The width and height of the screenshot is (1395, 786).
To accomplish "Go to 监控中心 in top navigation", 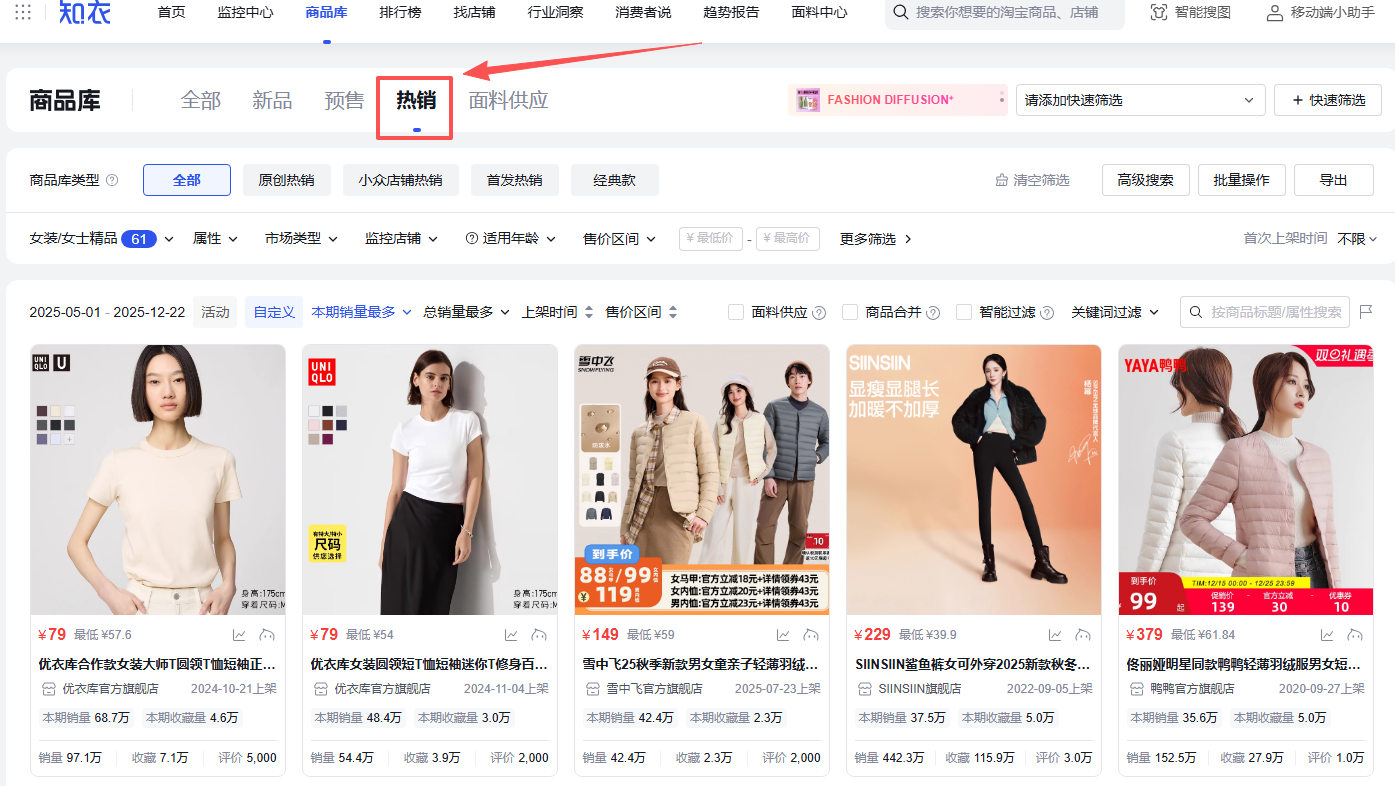I will point(245,12).
